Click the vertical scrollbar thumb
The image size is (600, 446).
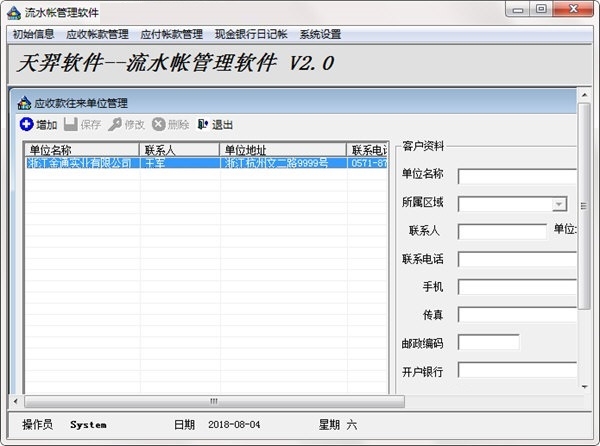point(584,206)
